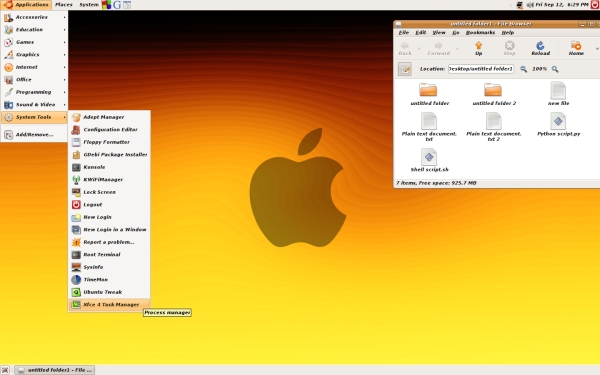Click the Location path input field

(481, 69)
